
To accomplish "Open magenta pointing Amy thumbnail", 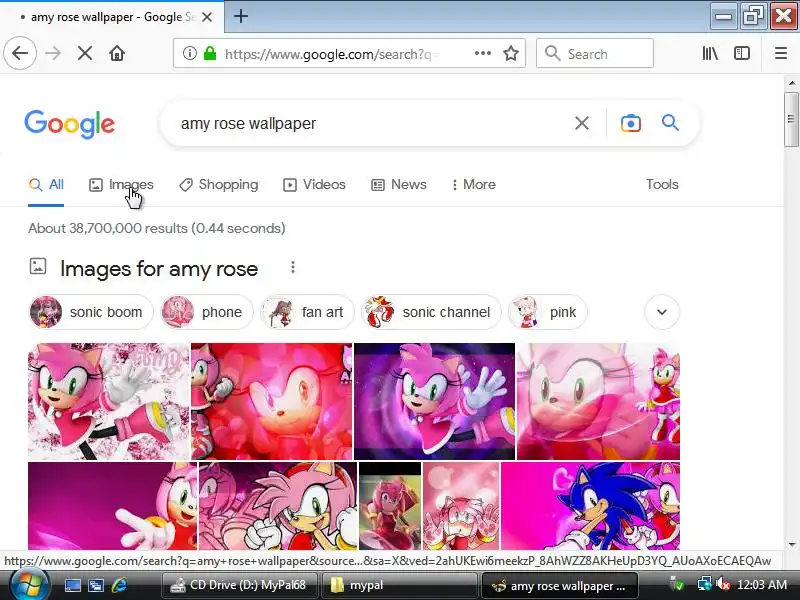I will 112,506.
